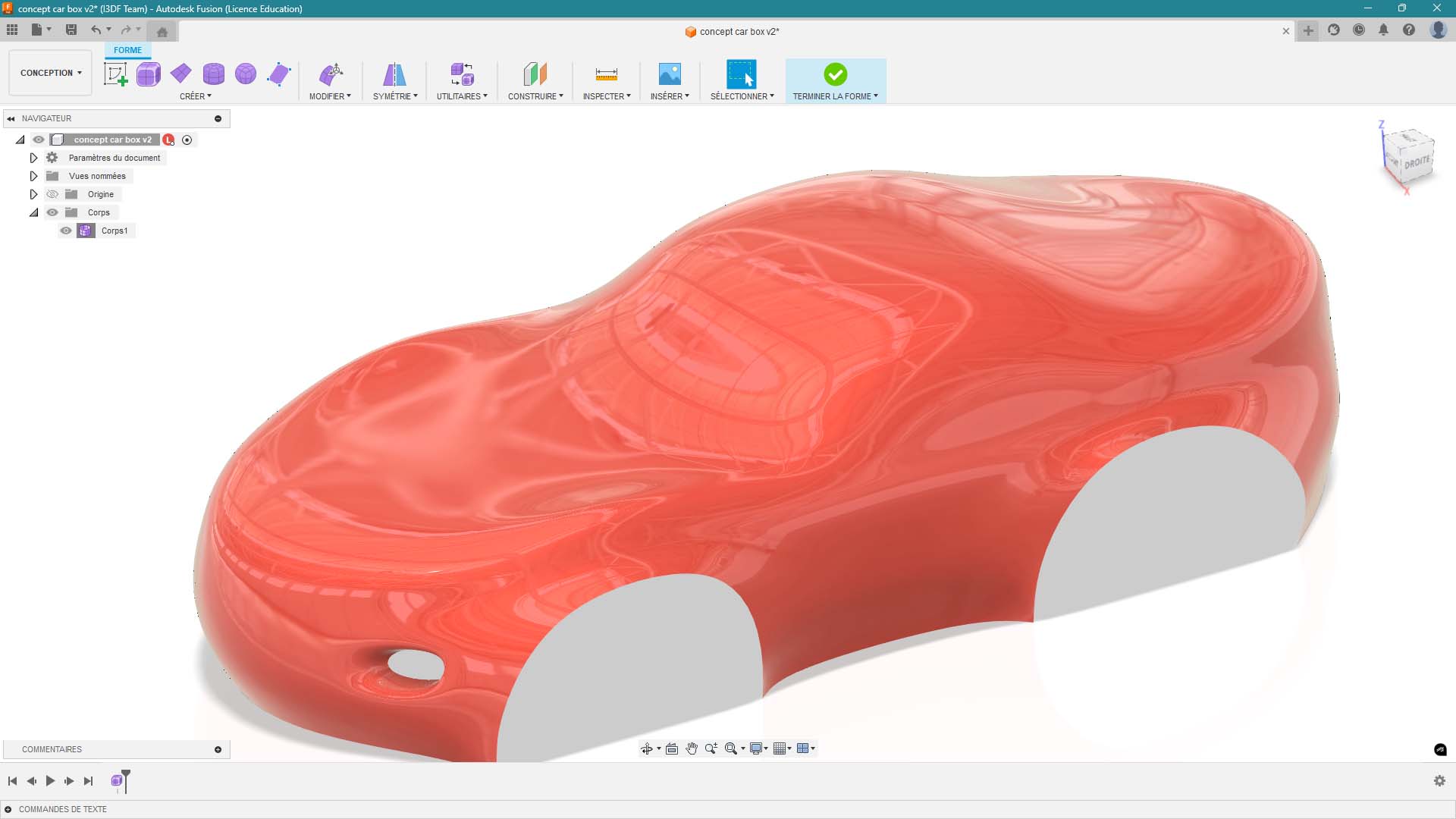This screenshot has height=819, width=1456.
Task: Hide the Corps1 body
Action: point(66,231)
